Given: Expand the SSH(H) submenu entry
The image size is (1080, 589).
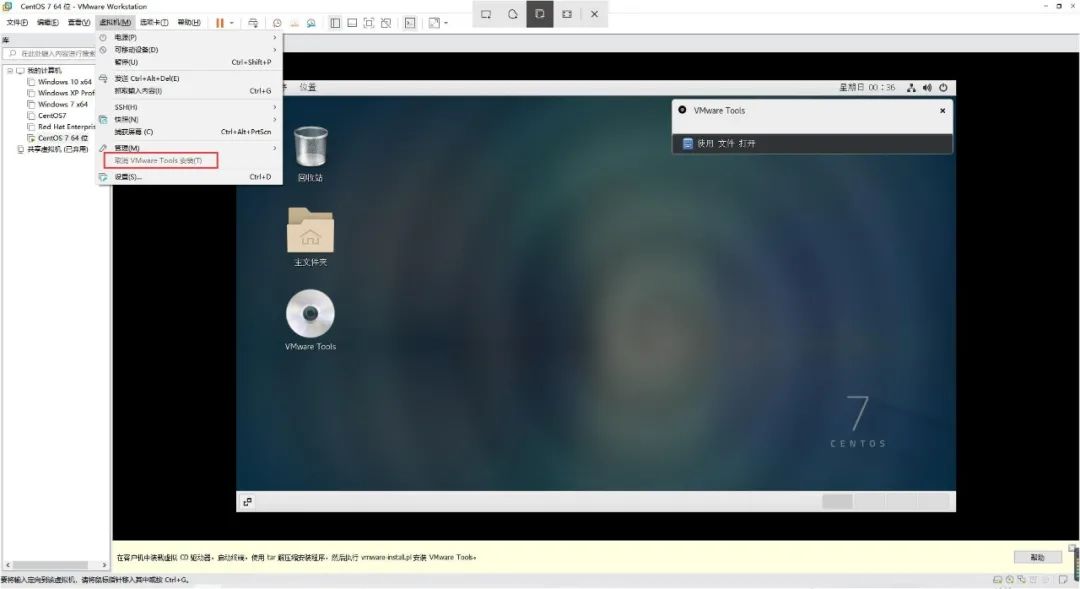Looking at the screenshot, I should click(x=189, y=107).
